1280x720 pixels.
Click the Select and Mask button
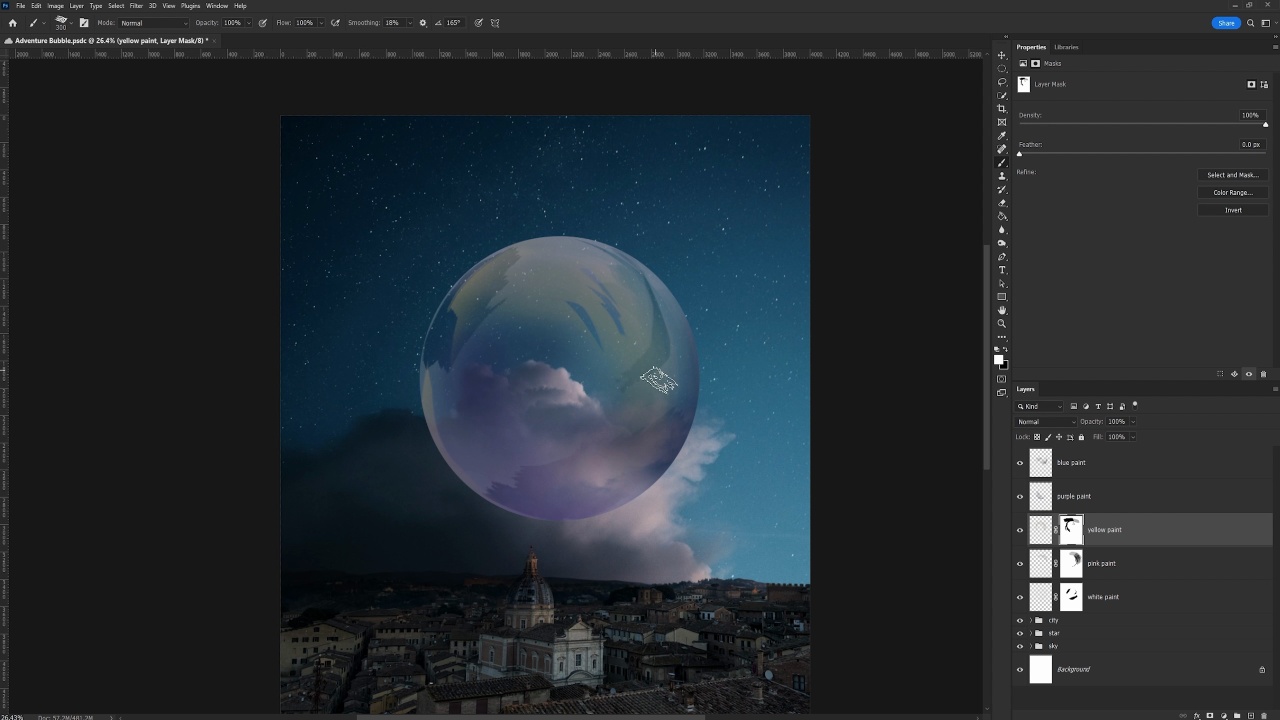[x=1232, y=175]
